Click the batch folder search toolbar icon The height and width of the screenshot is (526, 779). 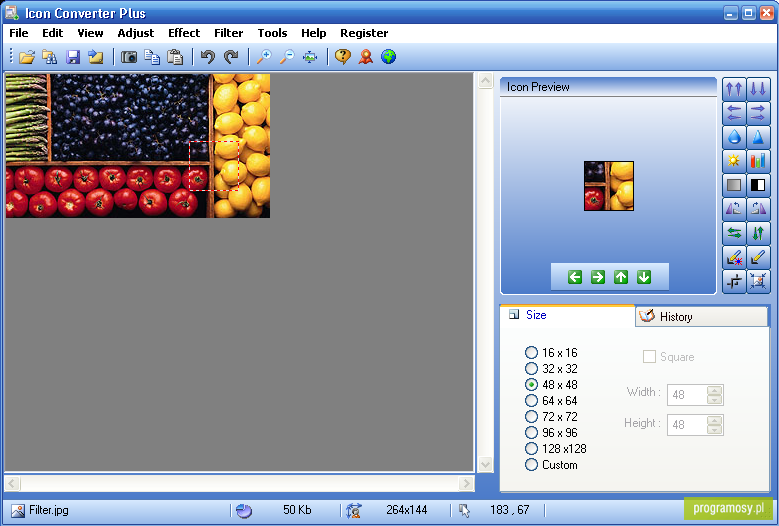pos(49,57)
